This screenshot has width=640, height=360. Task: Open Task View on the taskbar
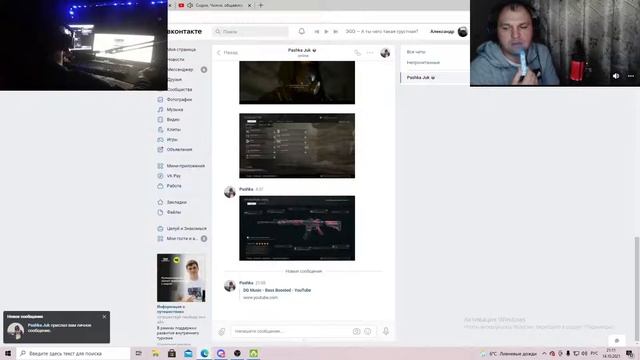(x=139, y=353)
